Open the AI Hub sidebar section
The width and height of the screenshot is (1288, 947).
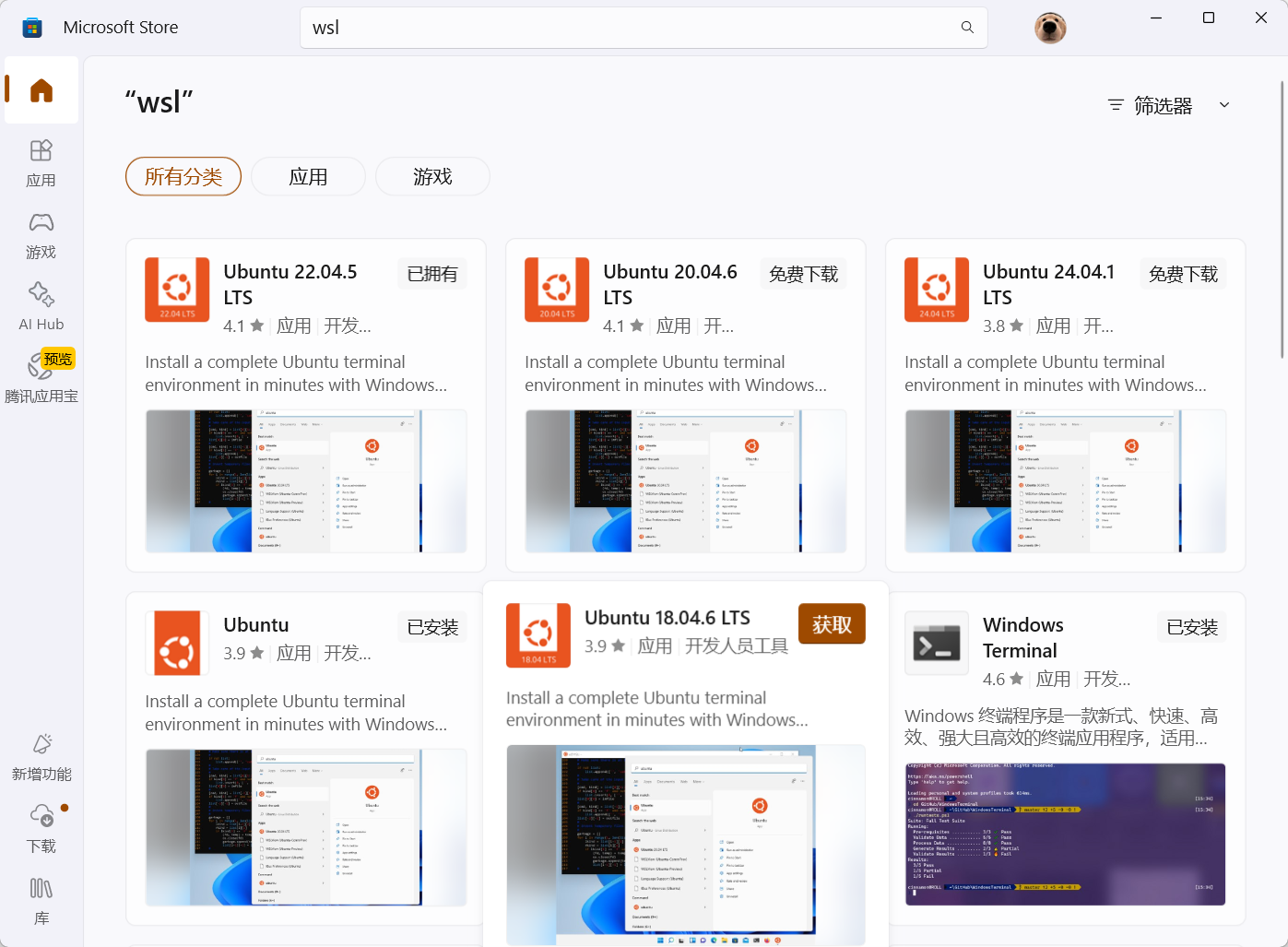tap(41, 305)
